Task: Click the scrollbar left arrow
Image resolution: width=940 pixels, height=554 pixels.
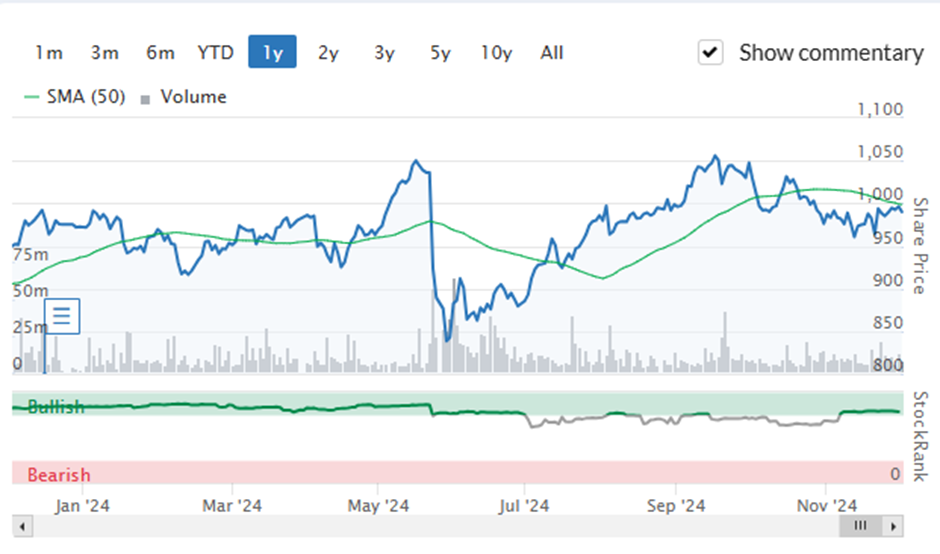Action: [x=22, y=527]
